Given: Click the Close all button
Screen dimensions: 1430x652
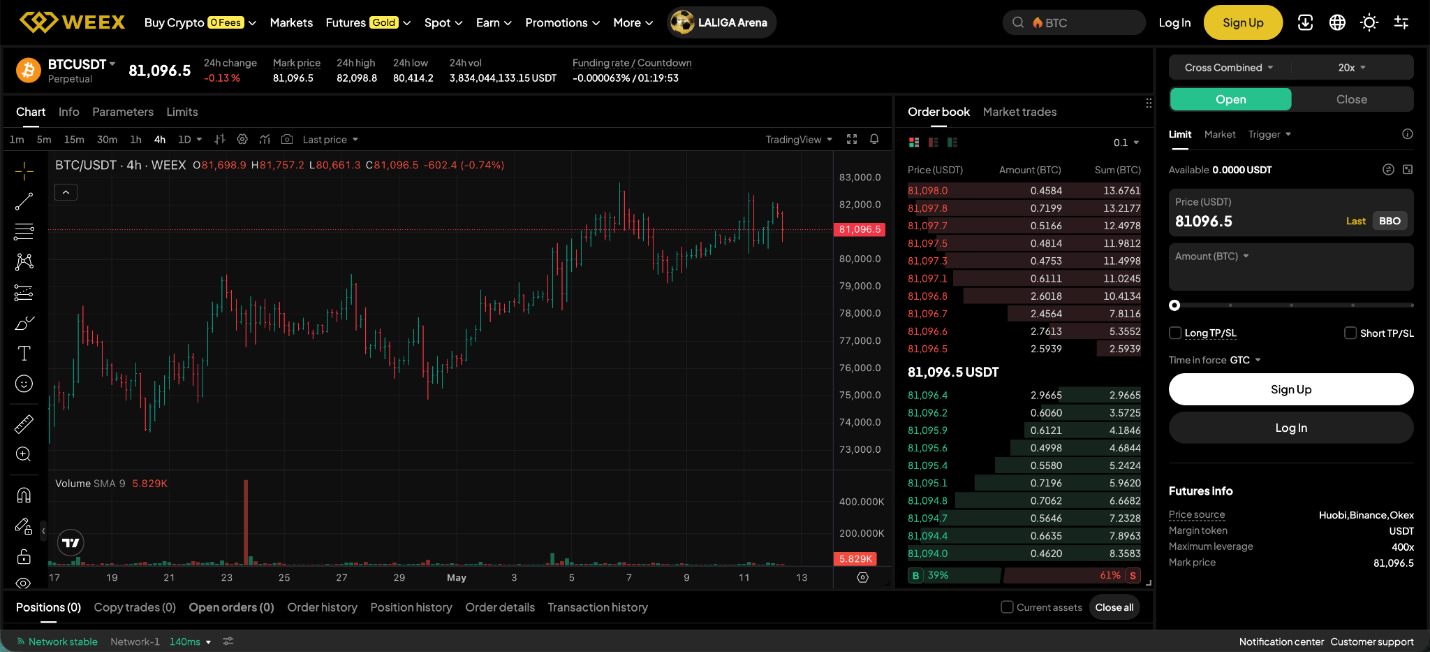Looking at the screenshot, I should (x=1114, y=607).
